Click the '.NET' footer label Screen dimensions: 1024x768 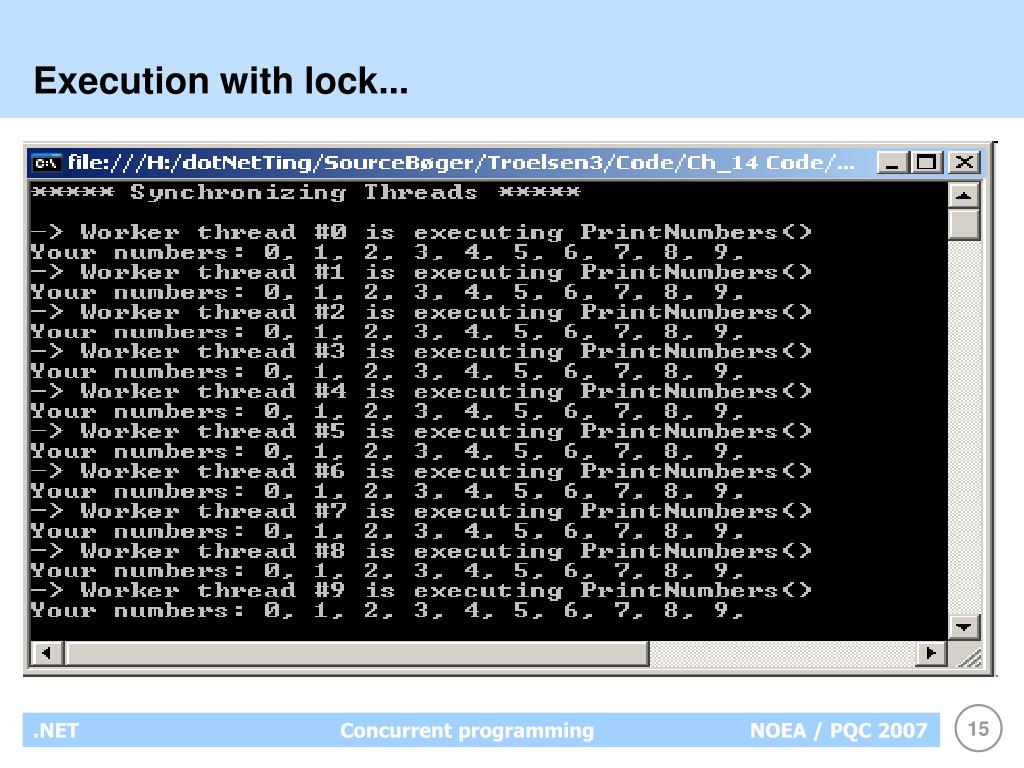tap(56, 730)
